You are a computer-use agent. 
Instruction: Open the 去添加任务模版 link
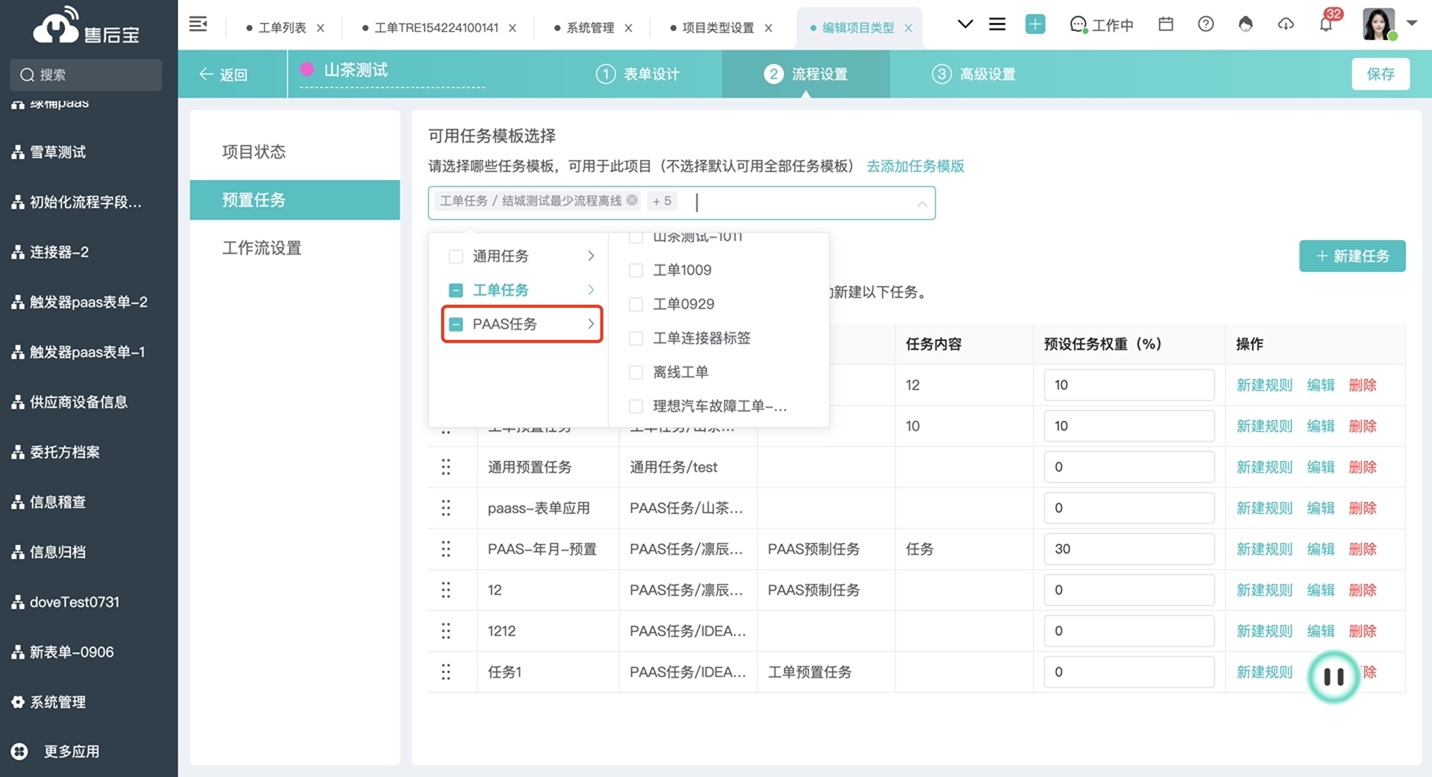click(915, 166)
